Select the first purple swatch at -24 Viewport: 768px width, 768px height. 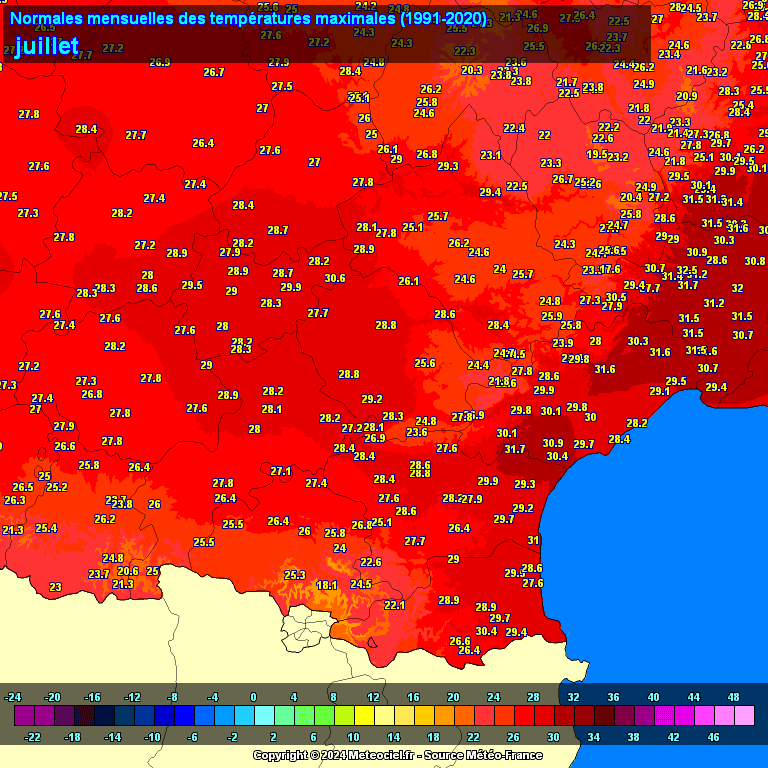tap(24, 716)
